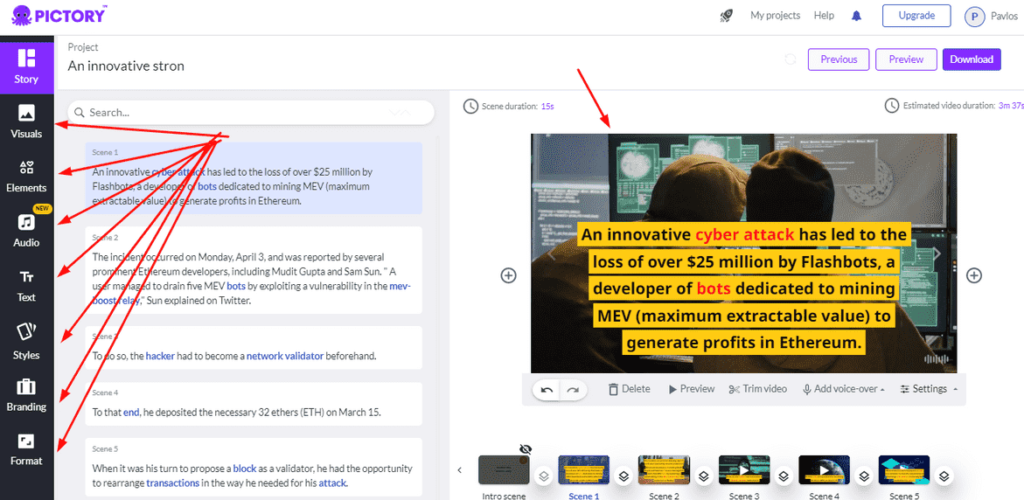Image resolution: width=1024 pixels, height=500 pixels.
Task: Open the Format panel
Action: click(x=27, y=450)
